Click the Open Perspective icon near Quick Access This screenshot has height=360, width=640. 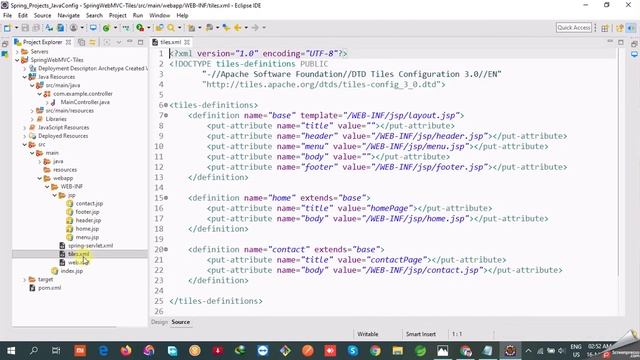[x=605, y=28]
